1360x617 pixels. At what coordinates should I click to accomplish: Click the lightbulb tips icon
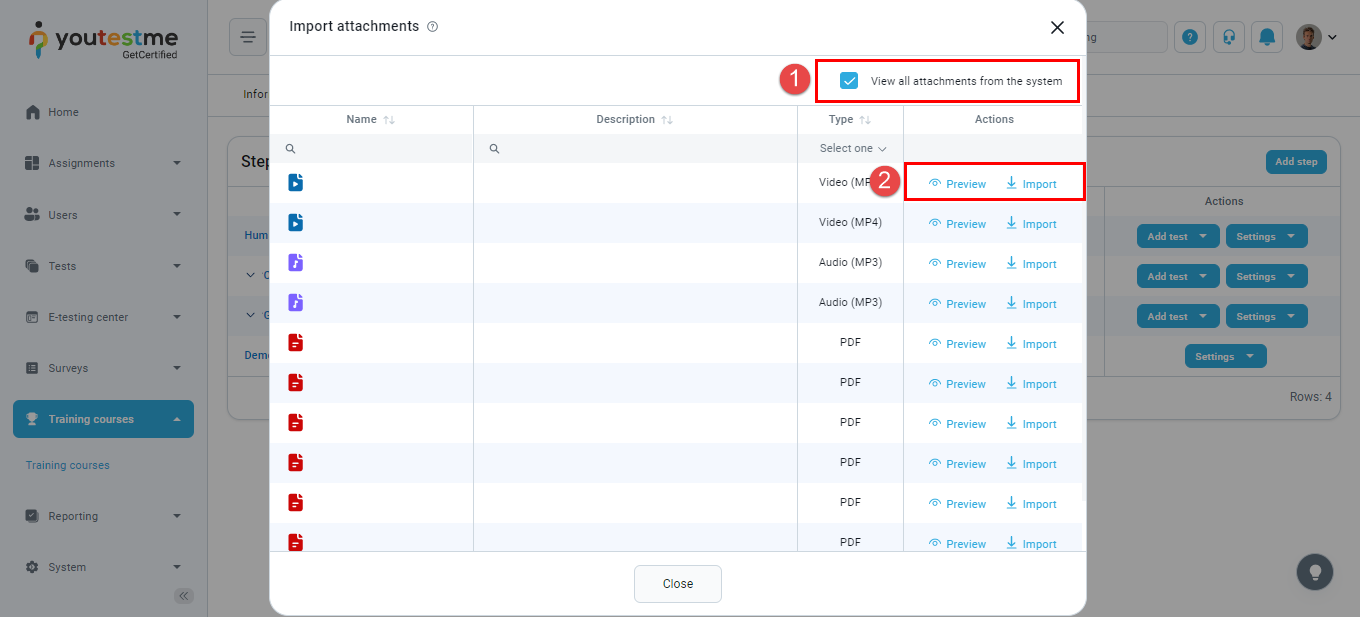1315,572
